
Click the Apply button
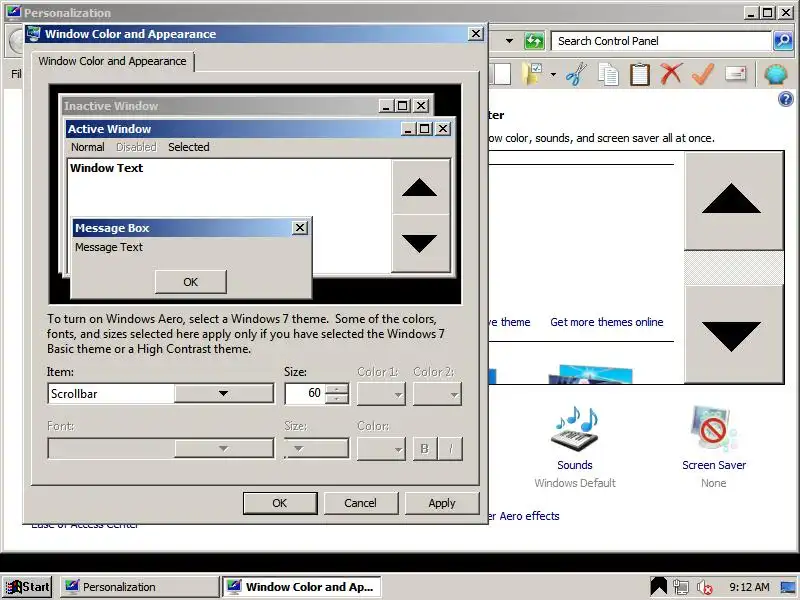[442, 503]
